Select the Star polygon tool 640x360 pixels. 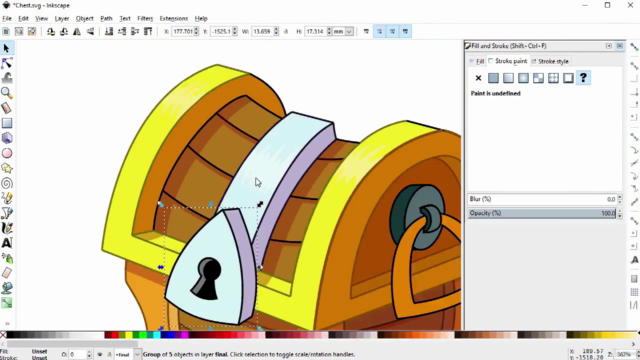[x=7, y=168]
